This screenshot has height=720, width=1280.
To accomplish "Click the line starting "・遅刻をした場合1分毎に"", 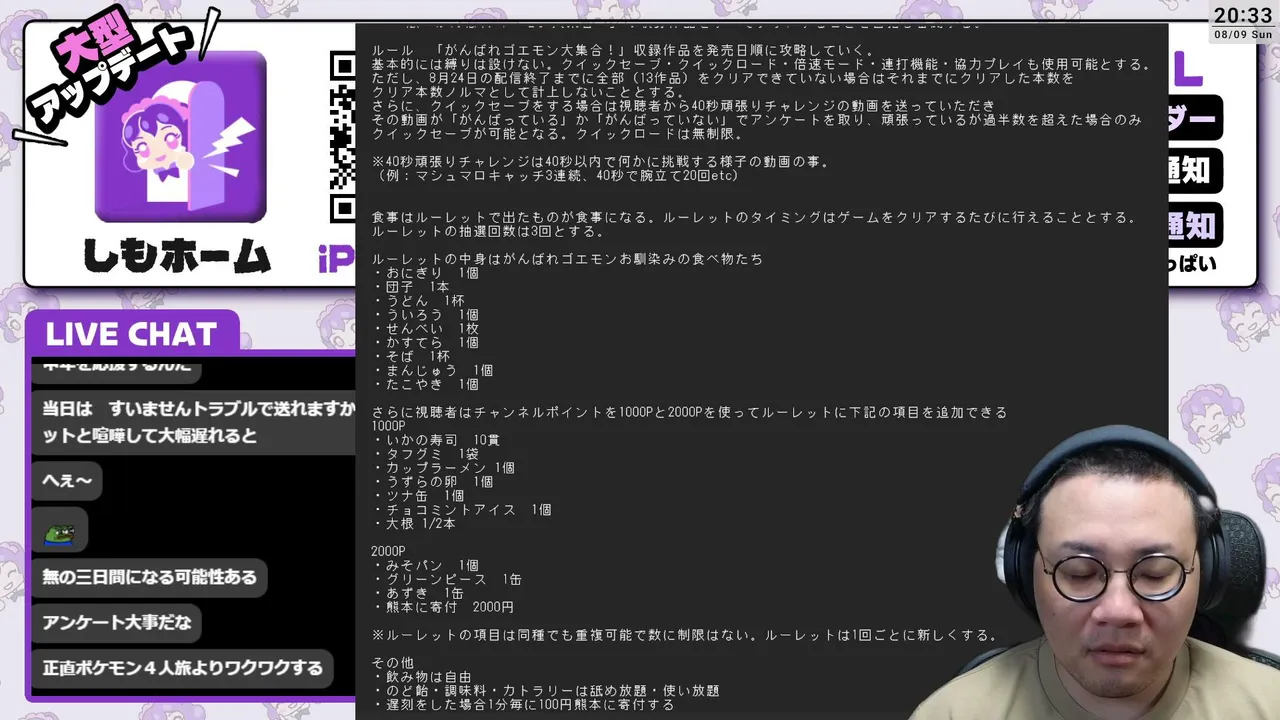I will (523, 705).
